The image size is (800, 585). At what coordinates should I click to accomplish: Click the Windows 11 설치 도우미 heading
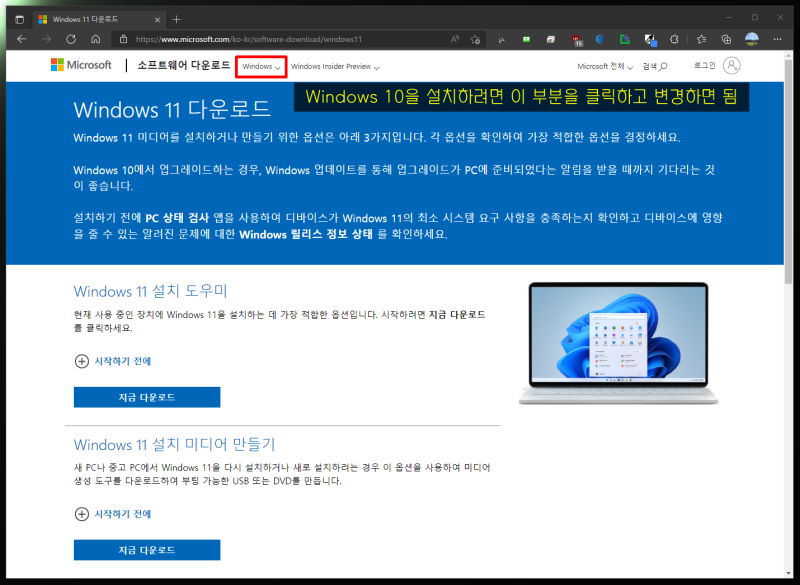(151, 291)
